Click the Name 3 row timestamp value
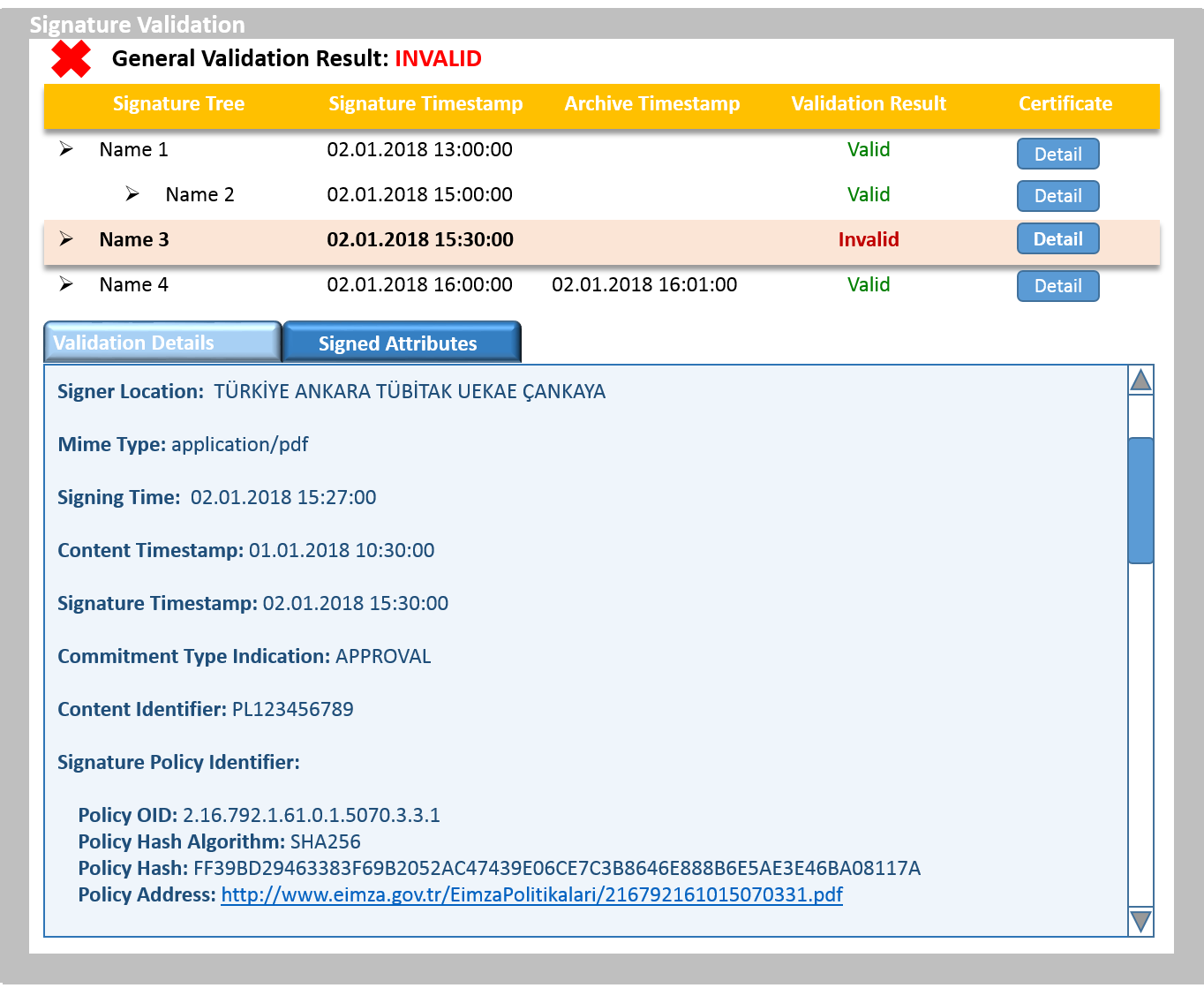 (x=420, y=240)
